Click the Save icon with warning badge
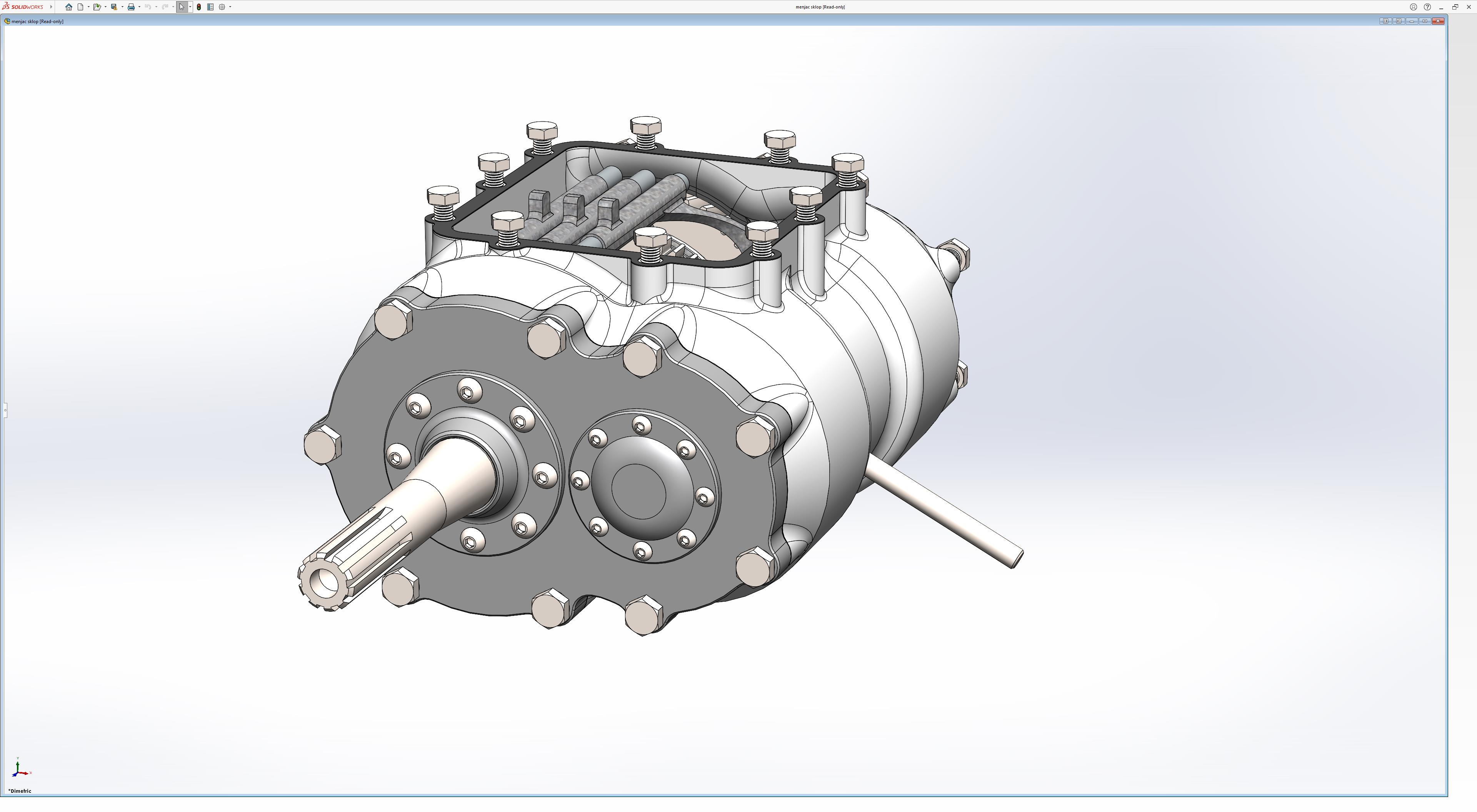This screenshot has height=812, width=1477. [114, 7]
